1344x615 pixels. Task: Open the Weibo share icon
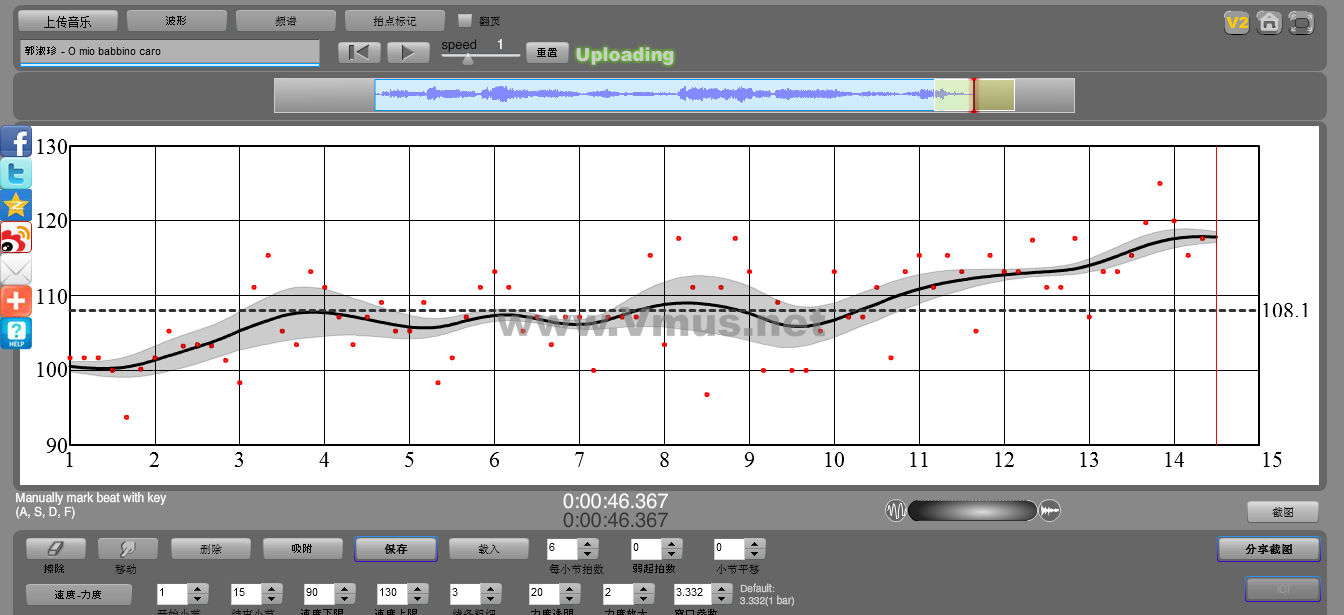[x=16, y=237]
